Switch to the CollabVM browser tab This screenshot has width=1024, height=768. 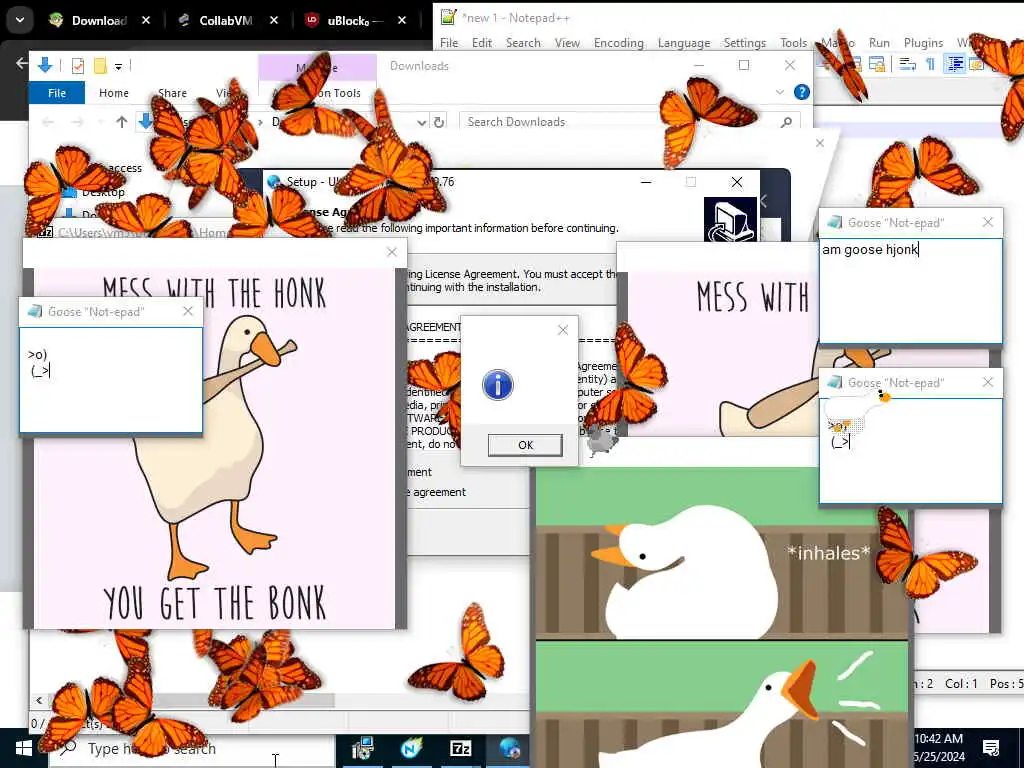tap(225, 20)
